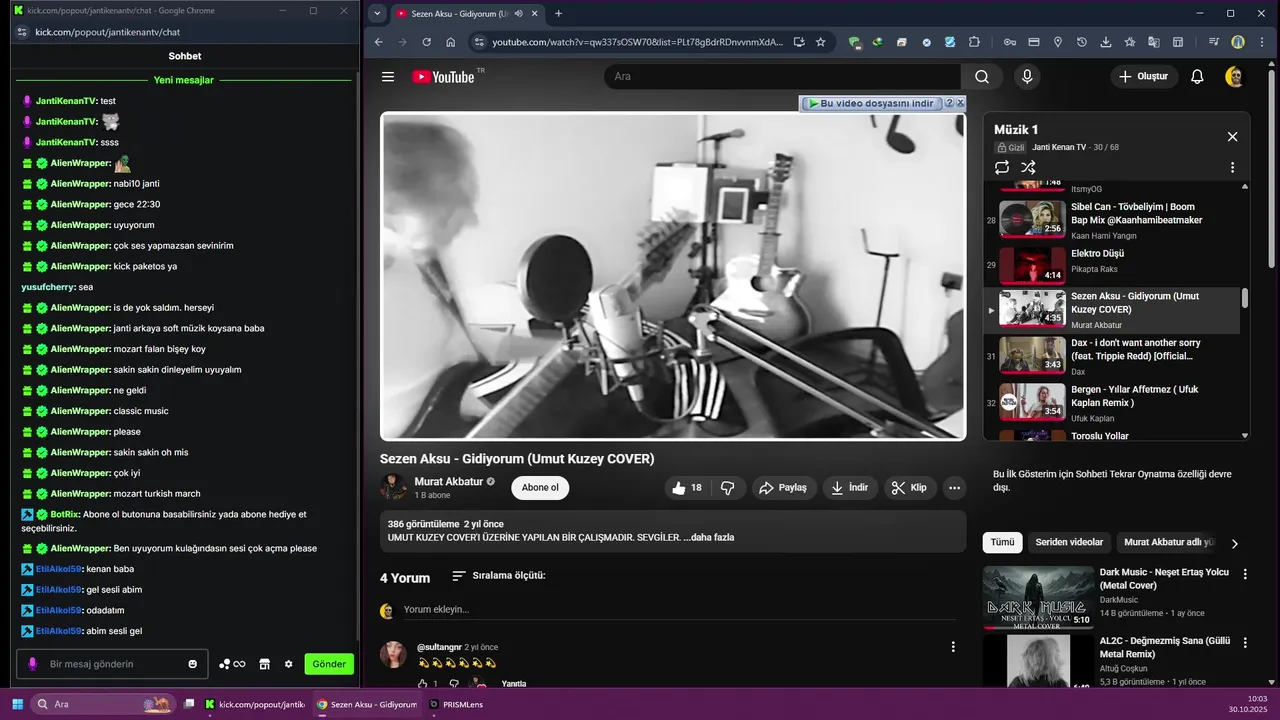This screenshot has height=720, width=1280.
Task: Show more filter chips with right chevron
Action: [x=1234, y=544]
